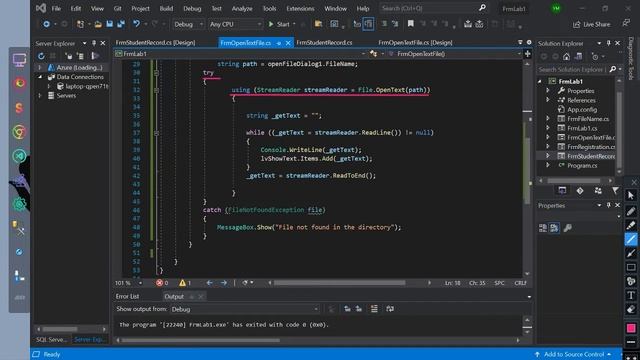Open the SQL Server tab at the bottom
The image size is (640, 360).
[x=51, y=340]
